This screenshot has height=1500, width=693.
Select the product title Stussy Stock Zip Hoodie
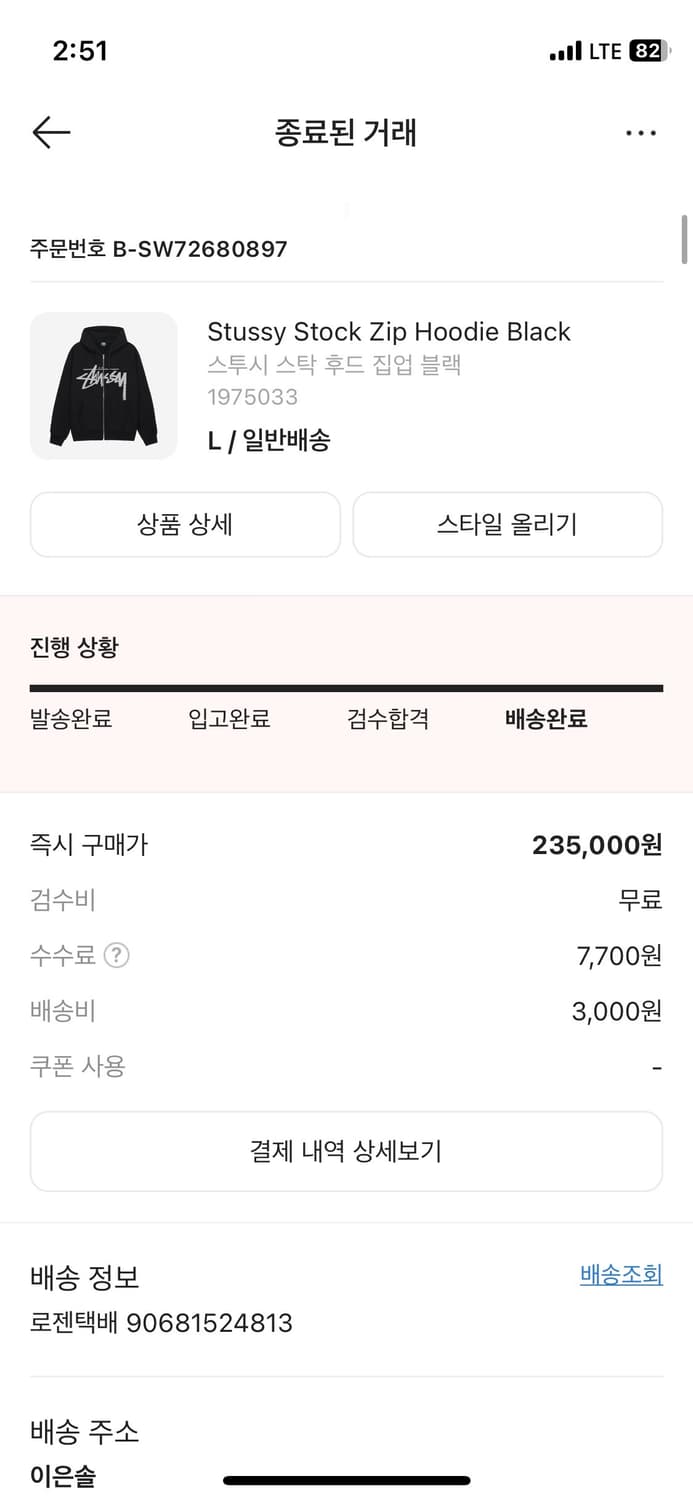(x=389, y=331)
